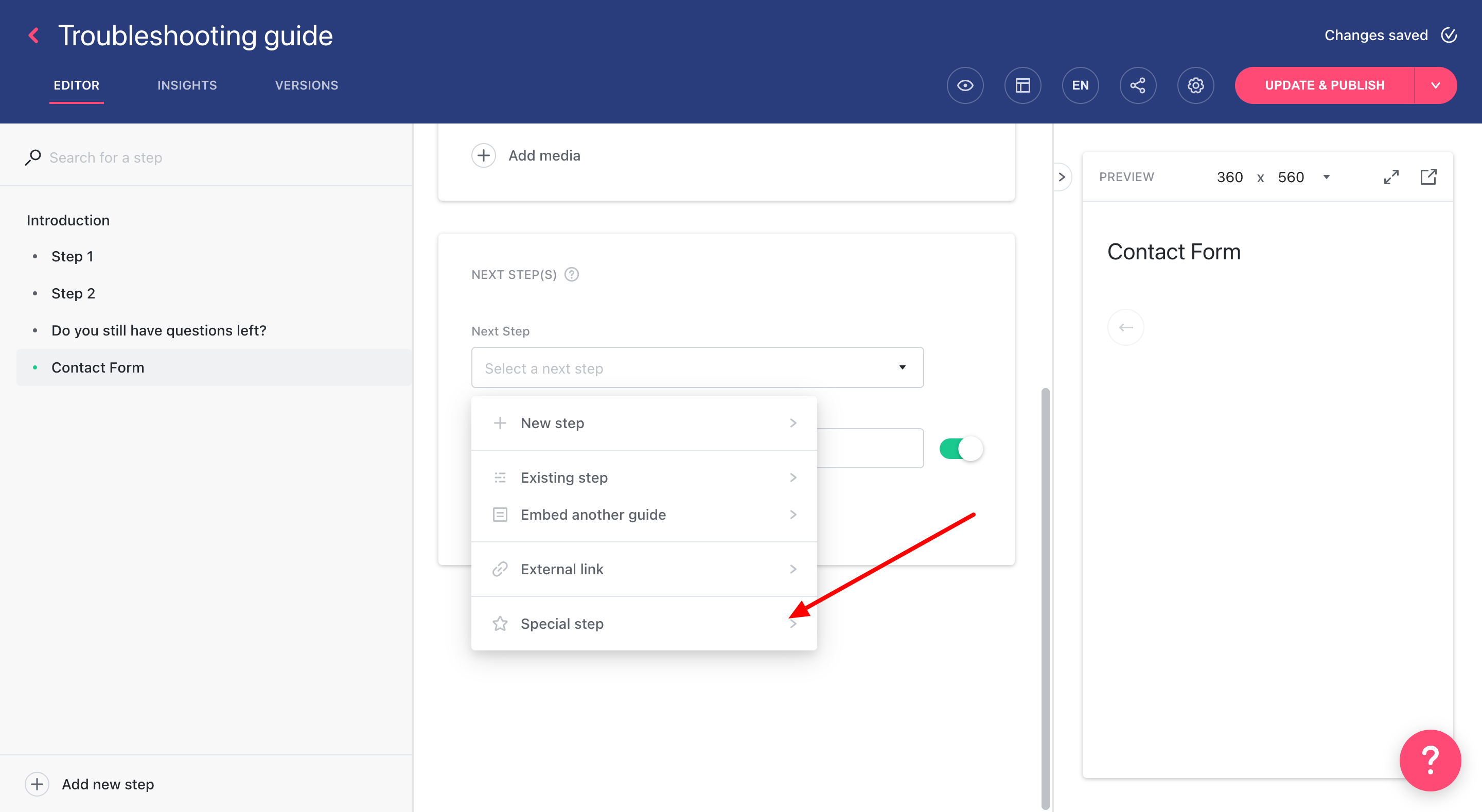
Task: Open the share icon in header
Action: coord(1137,85)
